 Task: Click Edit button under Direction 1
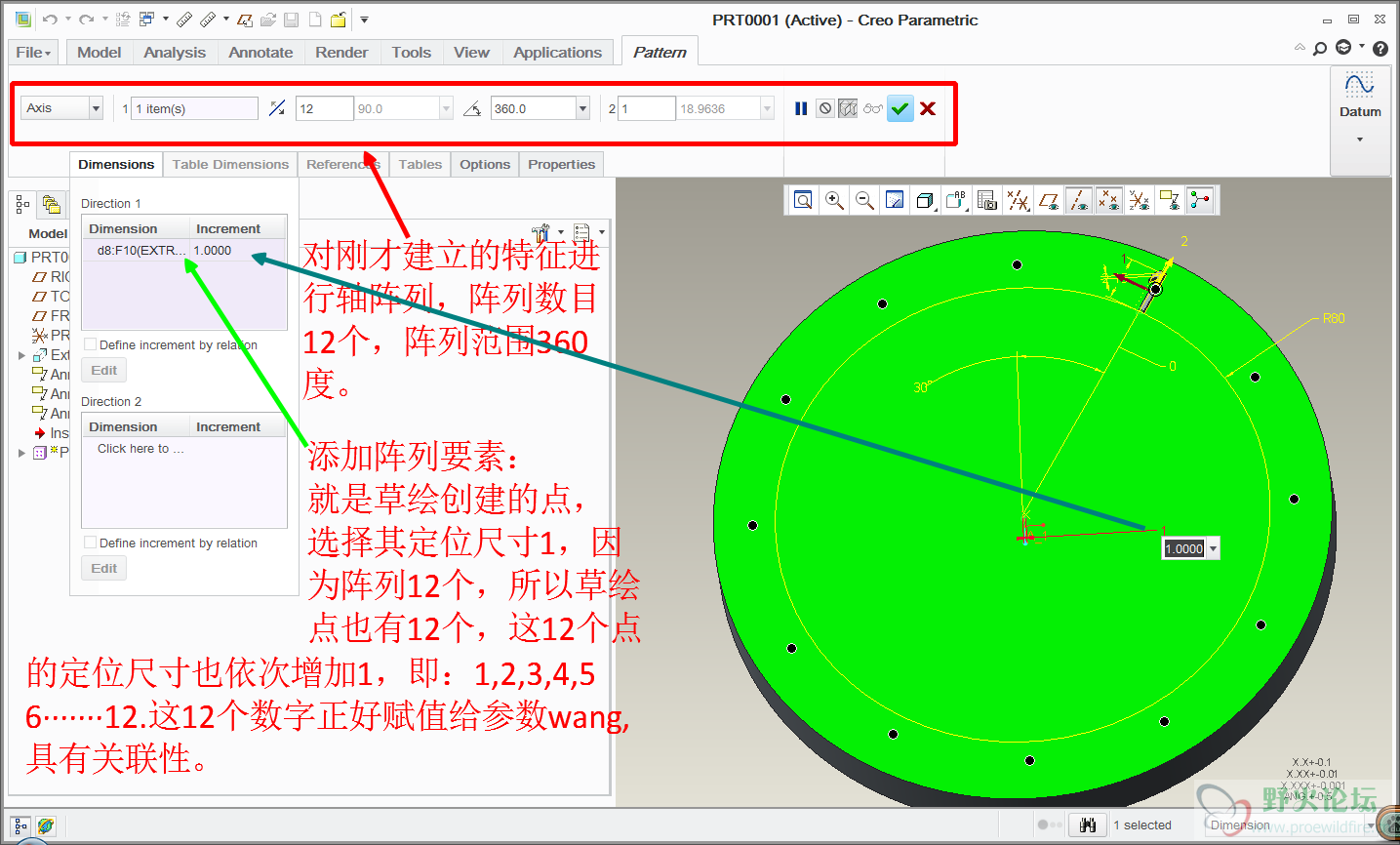(x=104, y=371)
